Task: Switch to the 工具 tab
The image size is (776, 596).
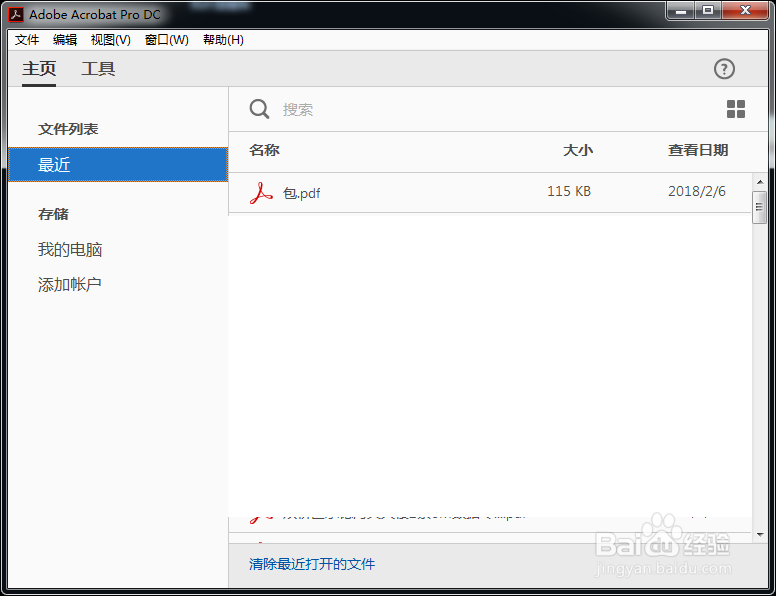Action: [98, 69]
